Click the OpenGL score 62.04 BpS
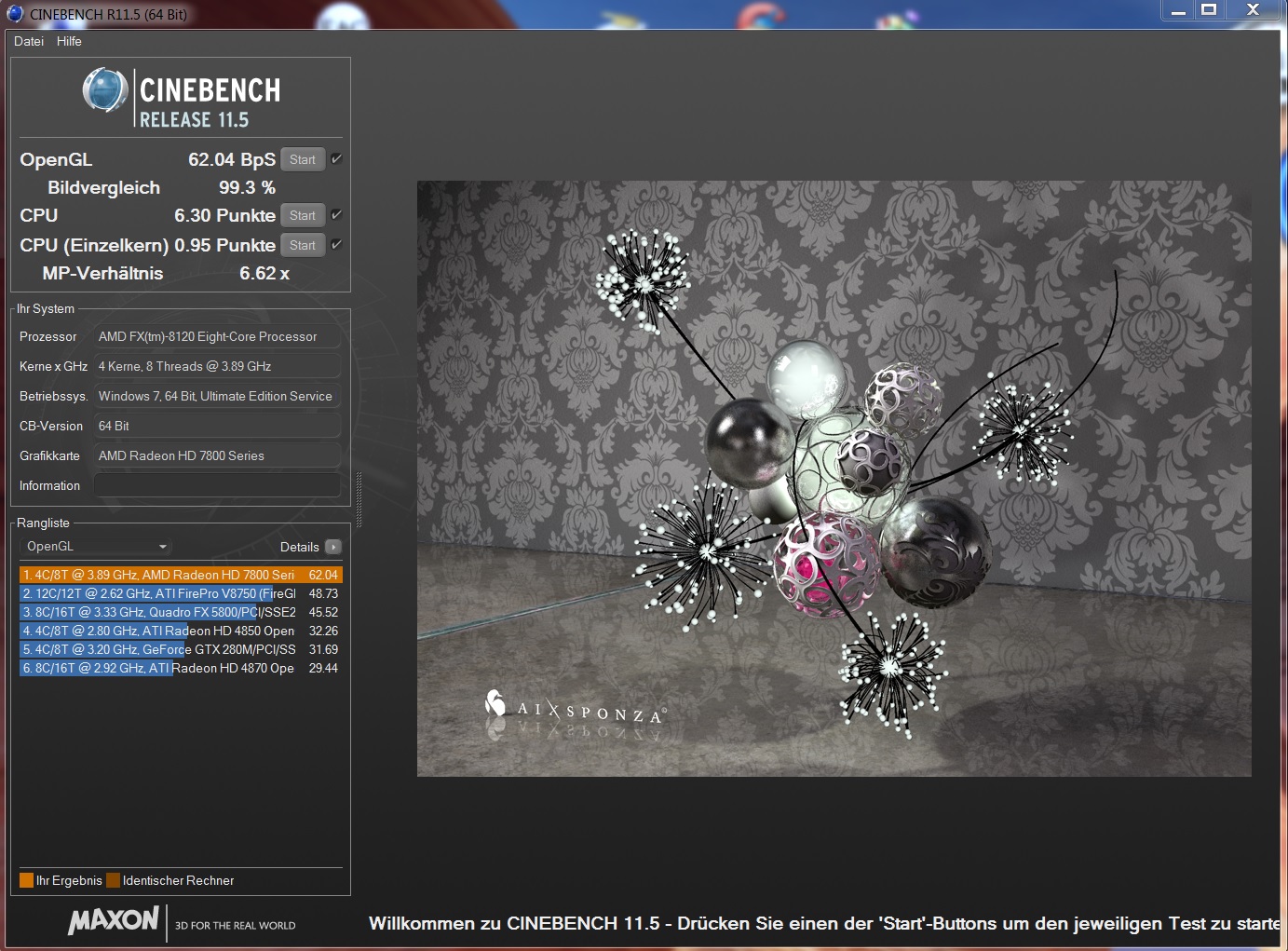 tap(231, 159)
